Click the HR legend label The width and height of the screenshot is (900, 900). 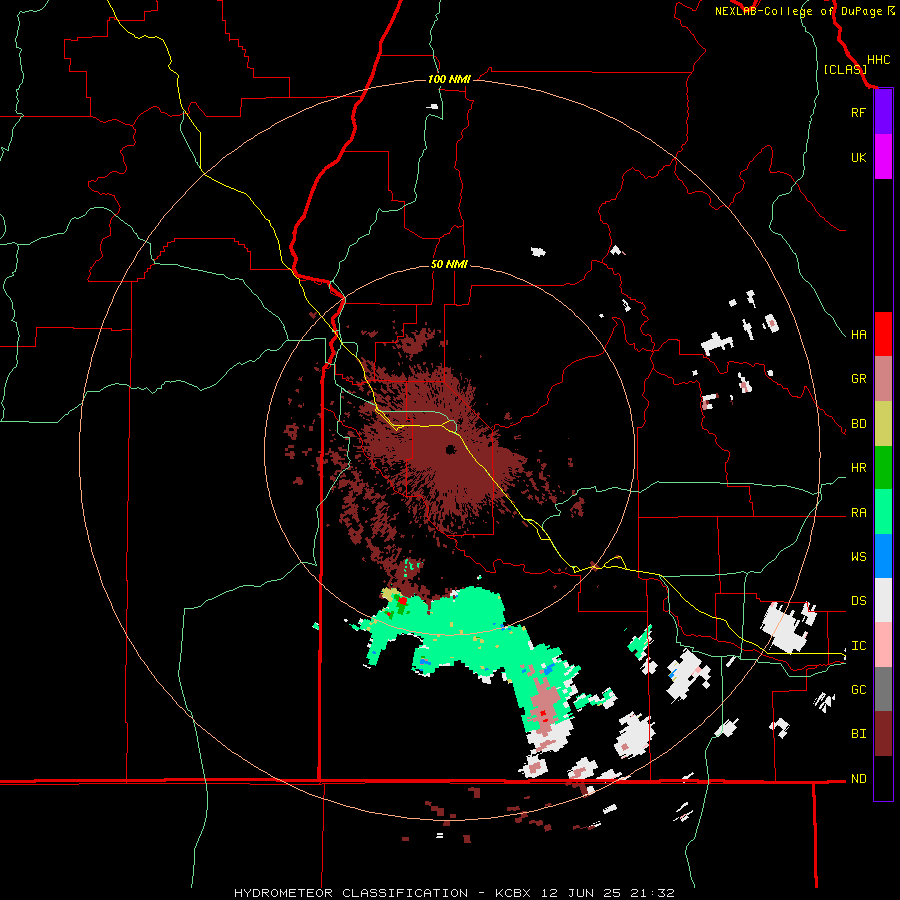(x=858, y=467)
